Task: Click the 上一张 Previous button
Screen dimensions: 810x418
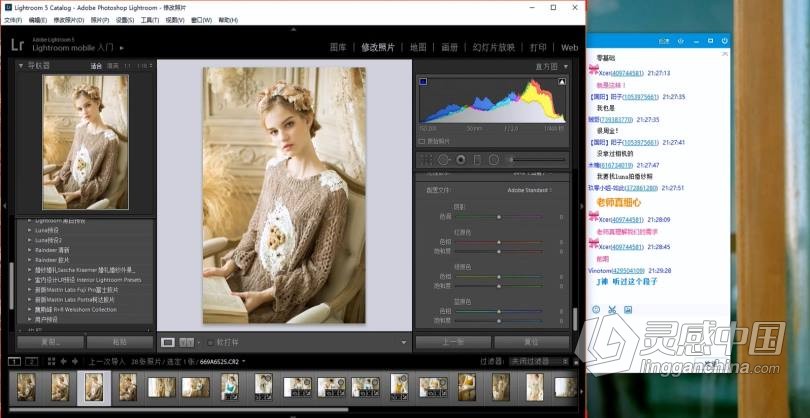Action: (x=453, y=342)
